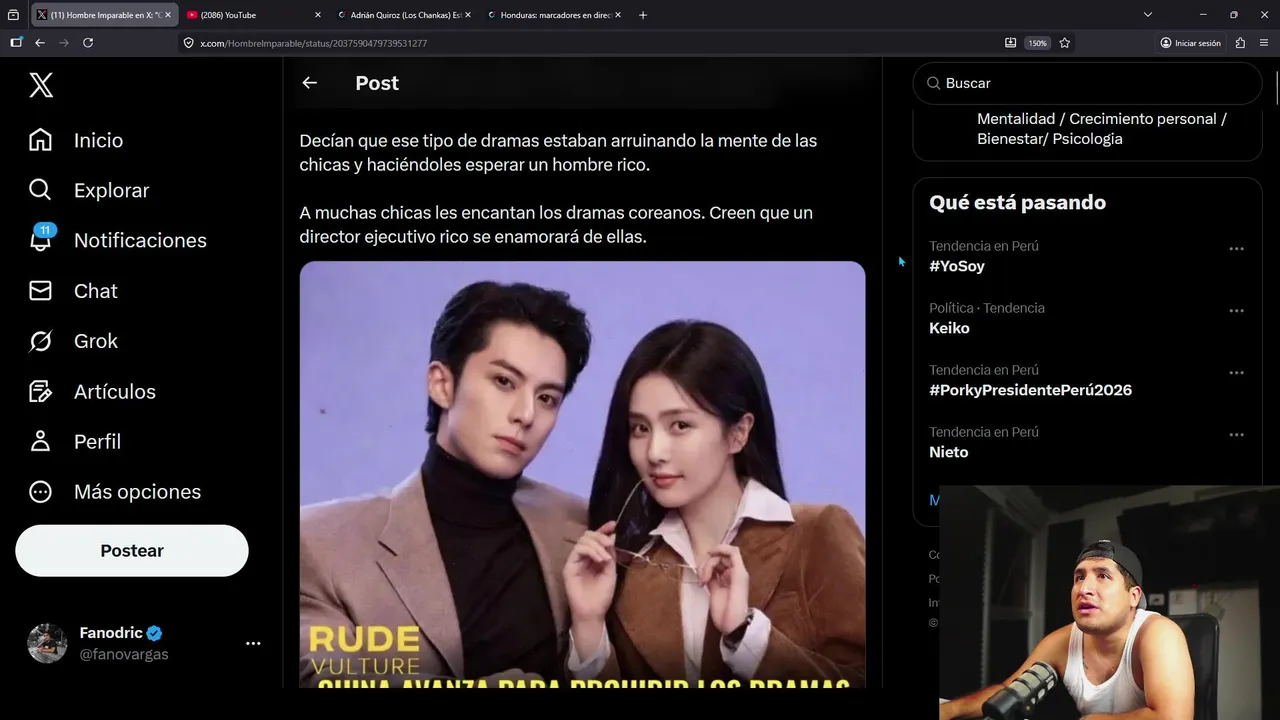Grab the page vertical scrollbar
The width and height of the screenshot is (1280, 720).
point(1277,90)
